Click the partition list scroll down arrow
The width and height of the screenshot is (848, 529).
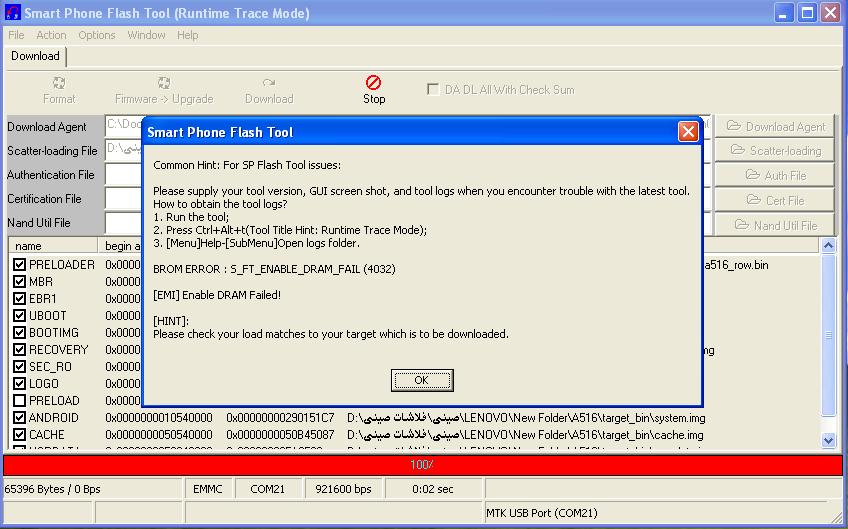(x=828, y=440)
